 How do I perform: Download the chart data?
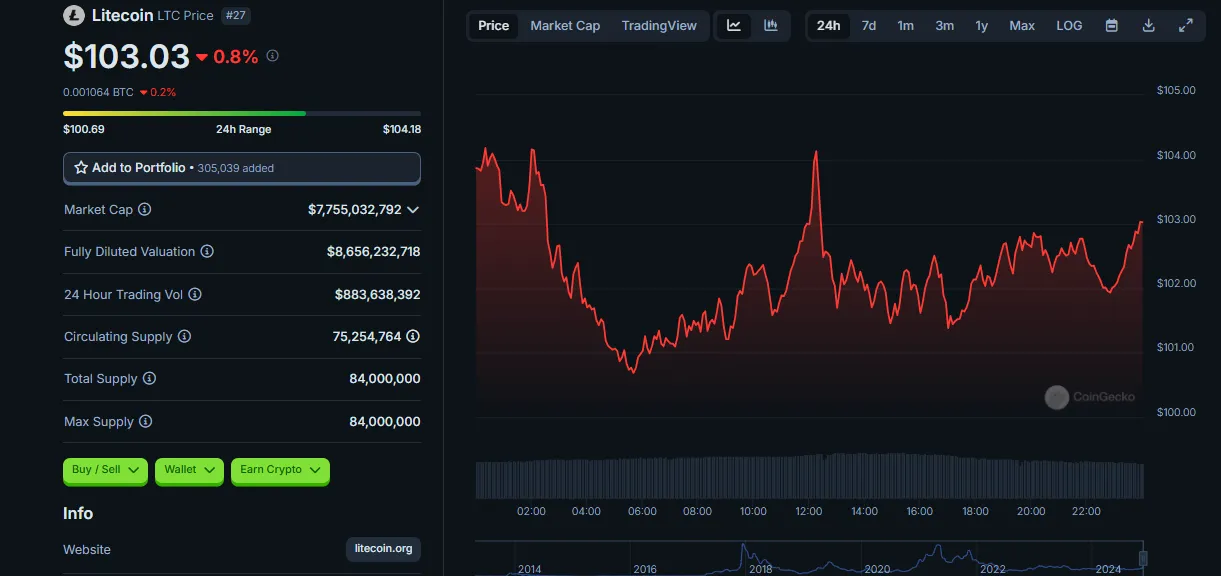click(x=1148, y=26)
